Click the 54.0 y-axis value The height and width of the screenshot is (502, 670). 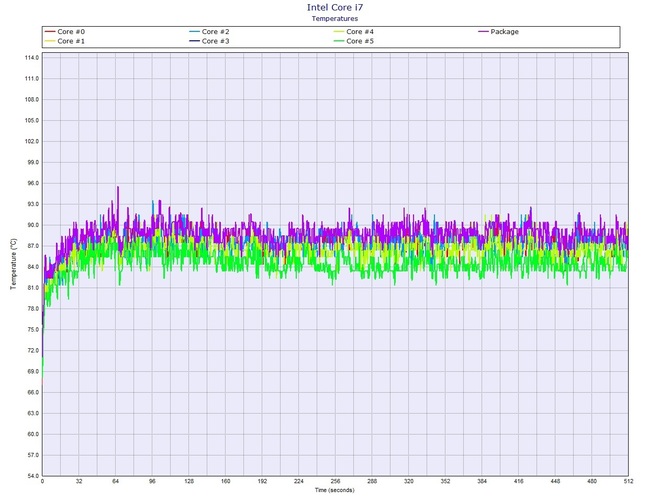click(x=32, y=476)
